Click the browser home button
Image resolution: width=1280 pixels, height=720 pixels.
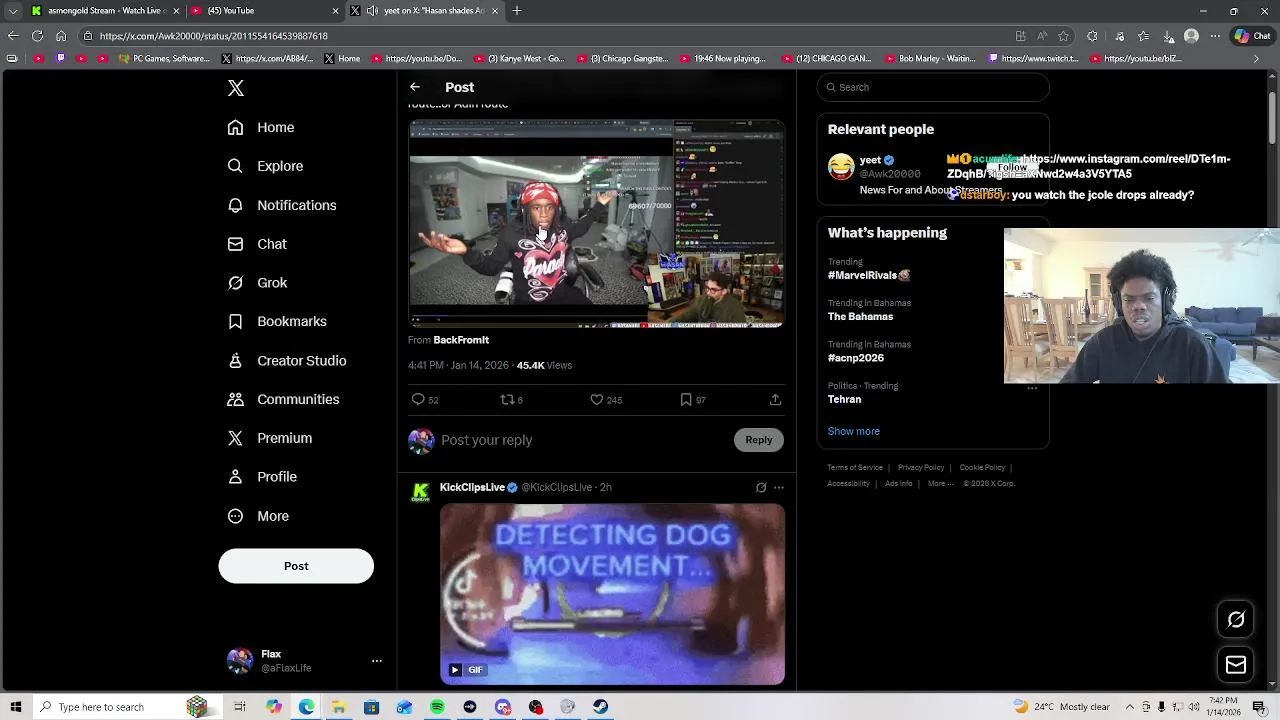pyautogui.click(x=61, y=36)
